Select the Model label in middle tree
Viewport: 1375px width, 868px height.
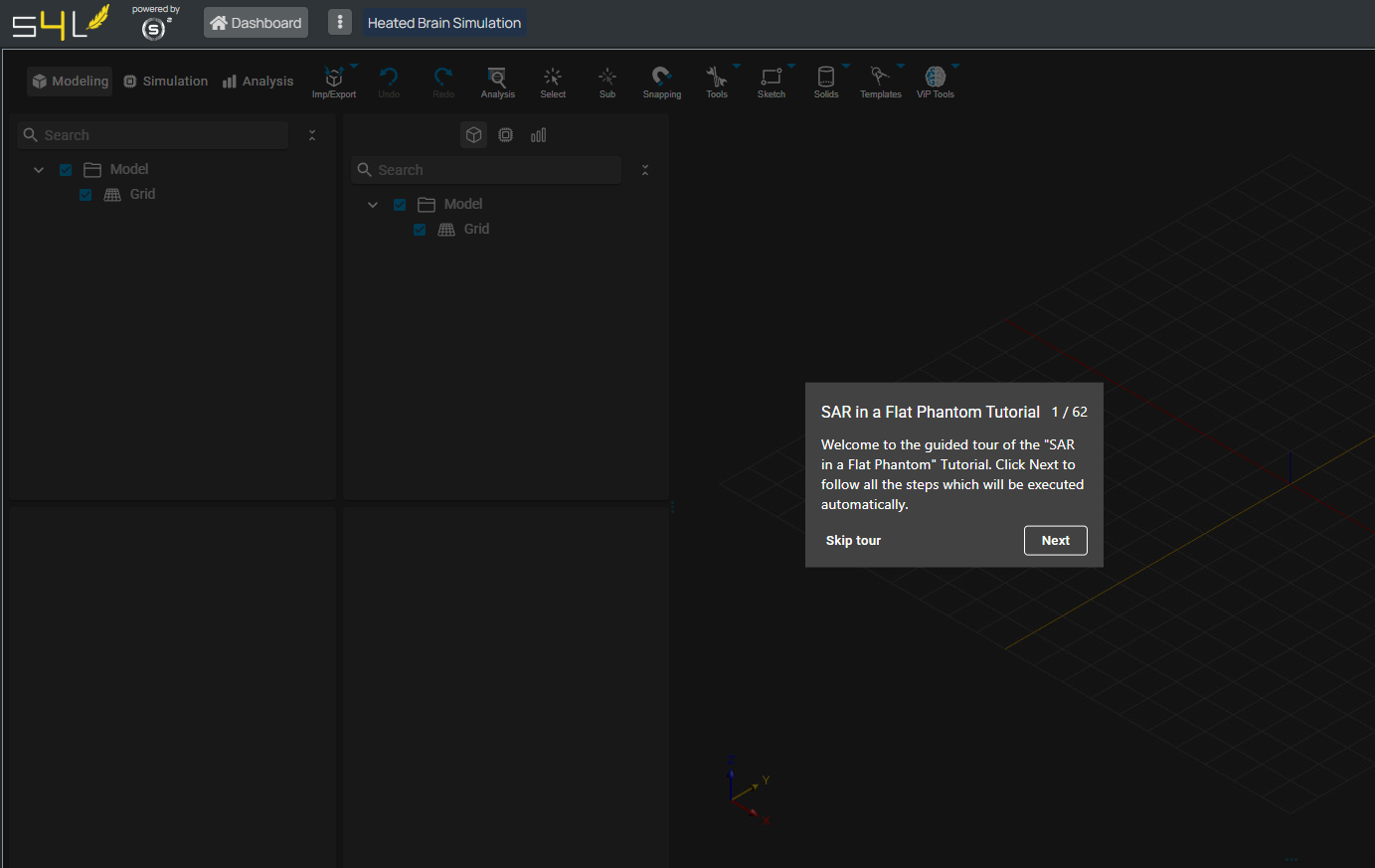[463, 205]
